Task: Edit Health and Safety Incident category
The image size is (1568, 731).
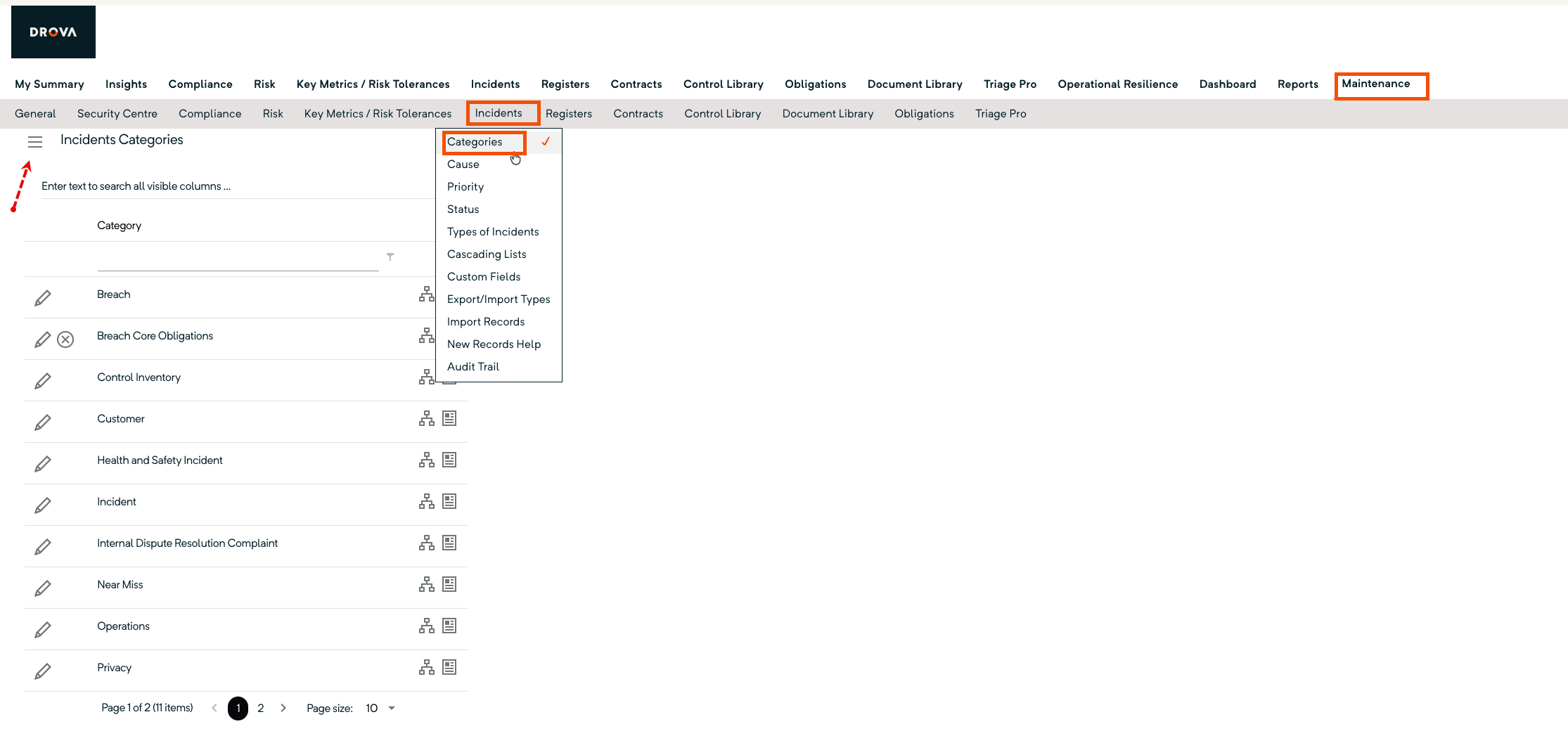Action: tap(43, 464)
